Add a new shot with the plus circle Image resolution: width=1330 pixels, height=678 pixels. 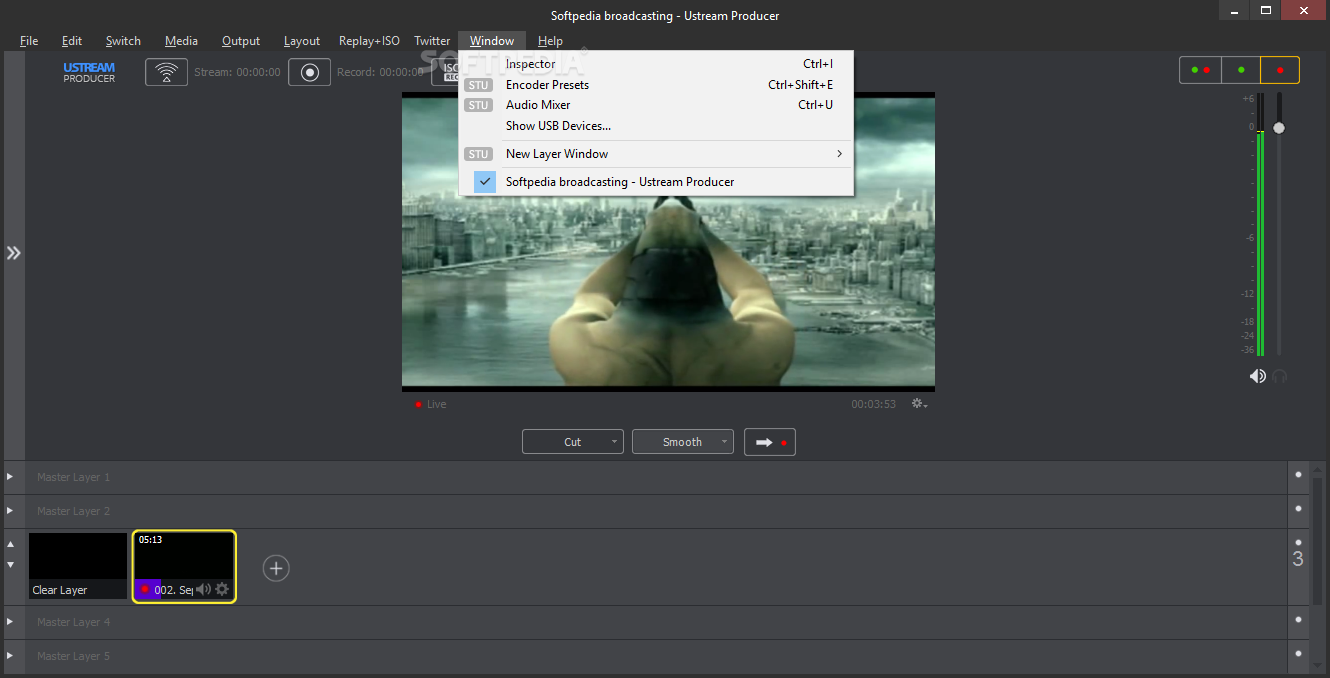click(276, 568)
